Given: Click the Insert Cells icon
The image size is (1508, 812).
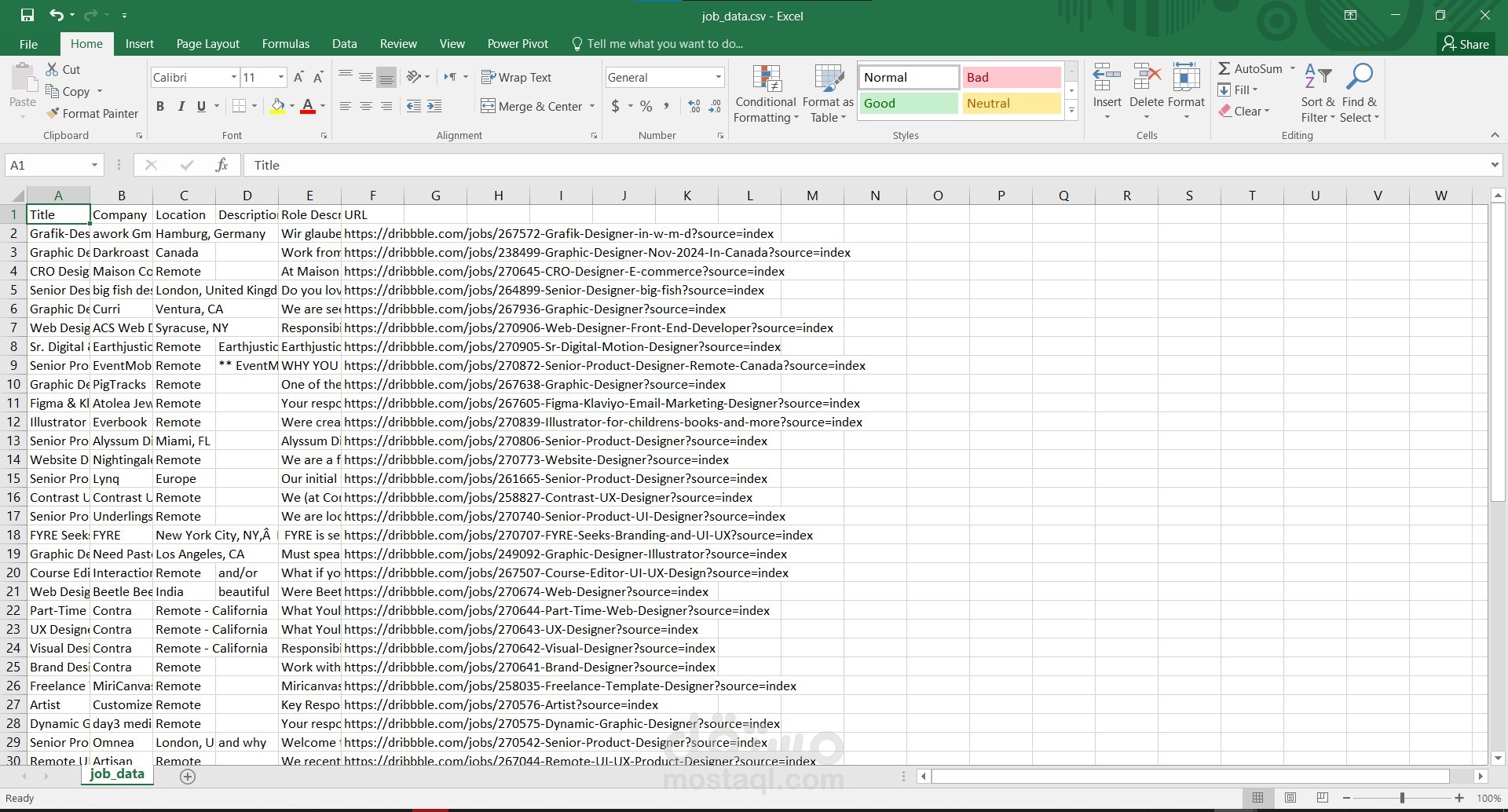Looking at the screenshot, I should (1107, 79).
